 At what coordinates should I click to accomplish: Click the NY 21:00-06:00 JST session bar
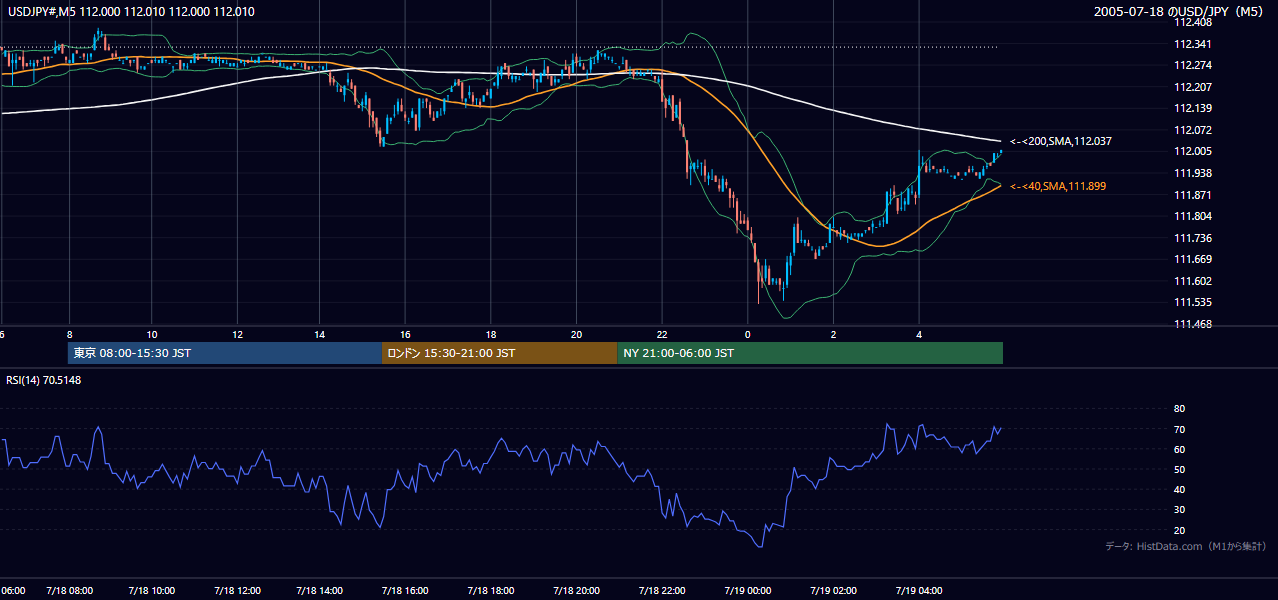point(810,353)
